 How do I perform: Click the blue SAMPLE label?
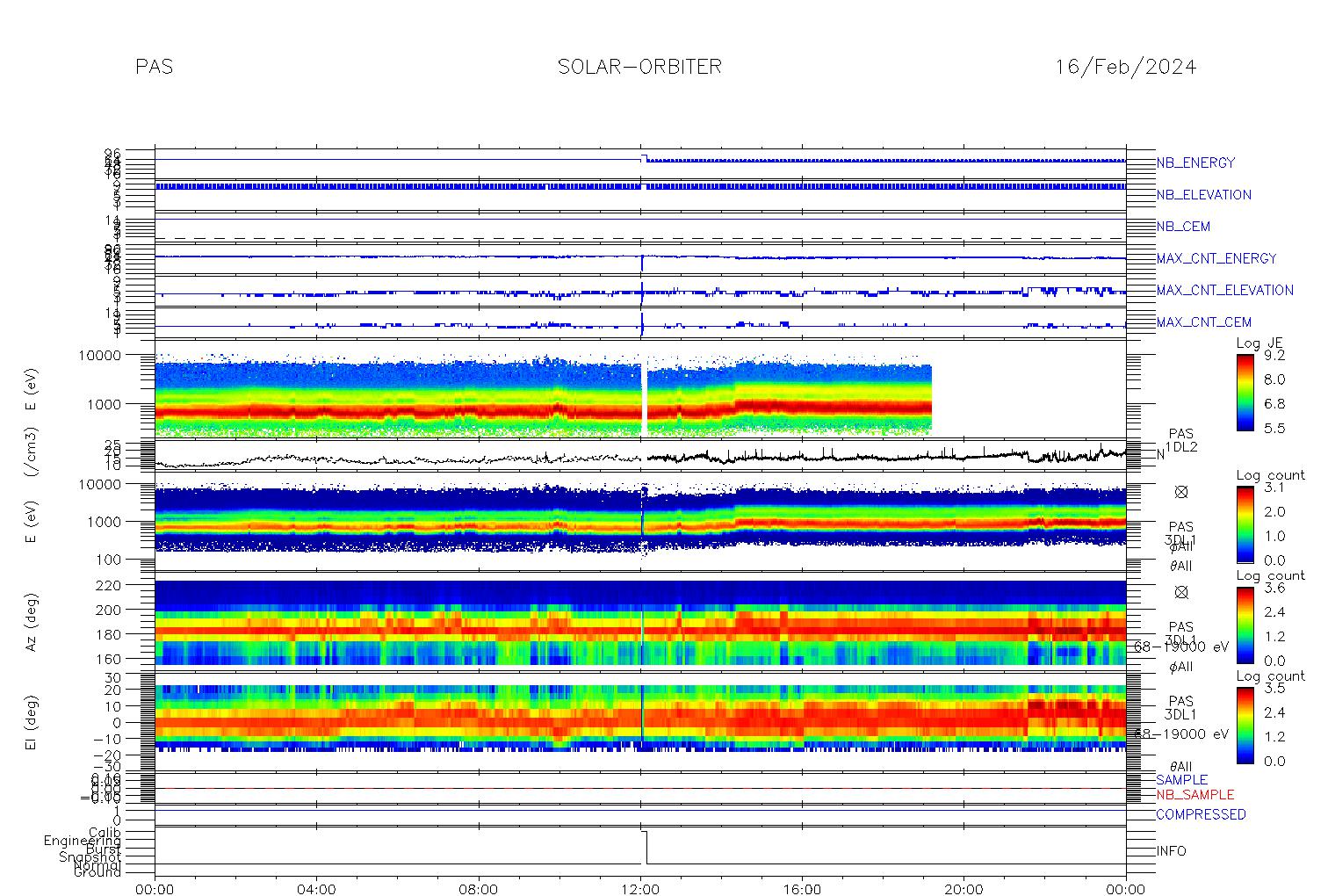pos(1181,780)
